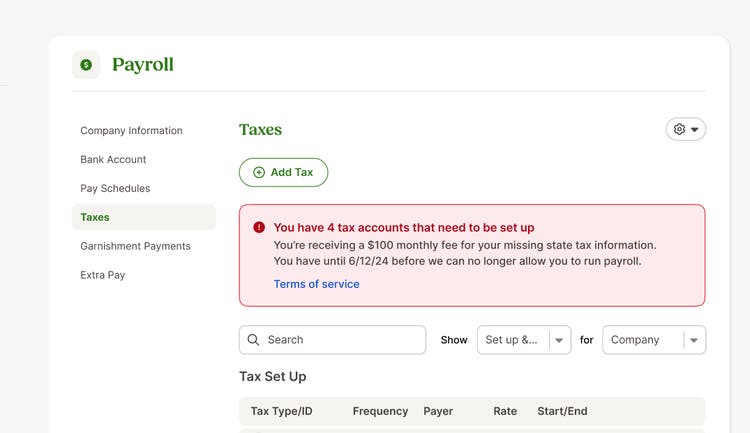This screenshot has height=433, width=750.
Task: Select Pay Schedules in sidebar
Action: [115, 188]
